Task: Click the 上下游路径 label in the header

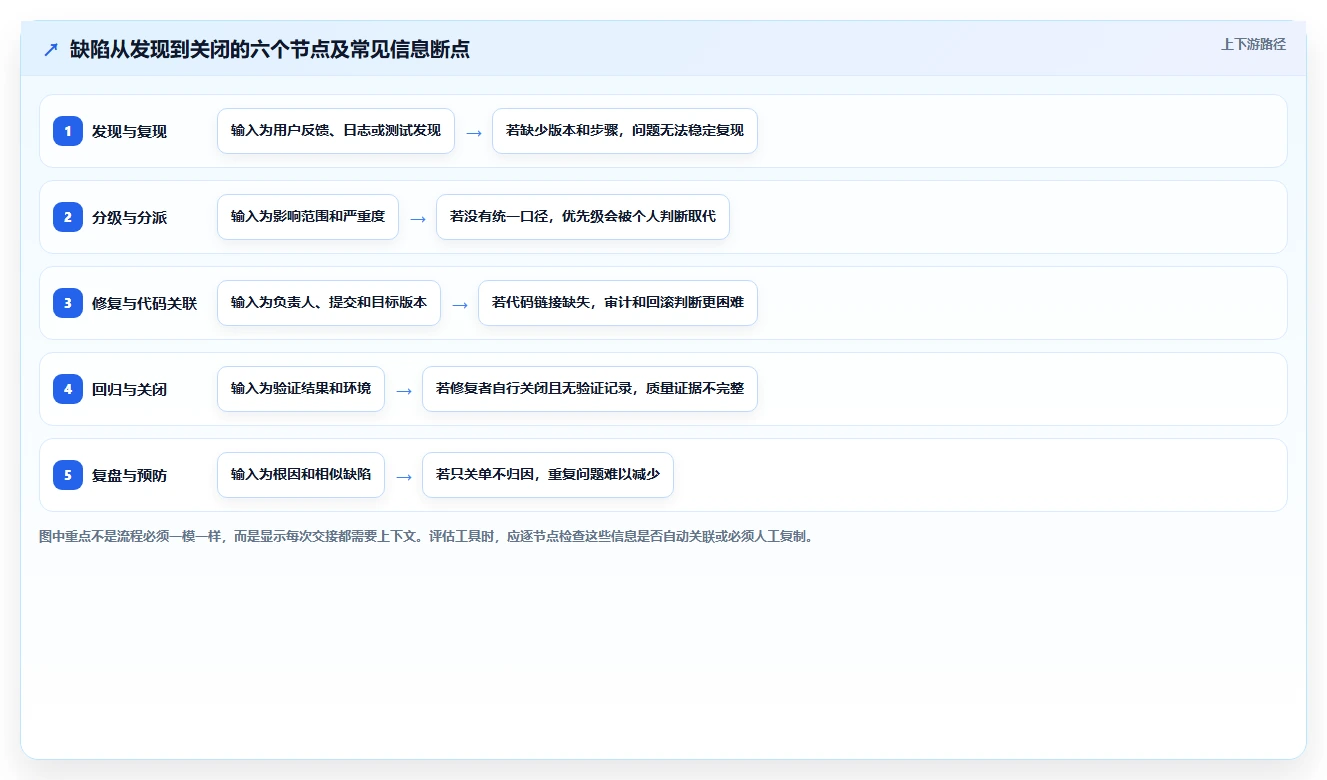Action: point(1253,44)
